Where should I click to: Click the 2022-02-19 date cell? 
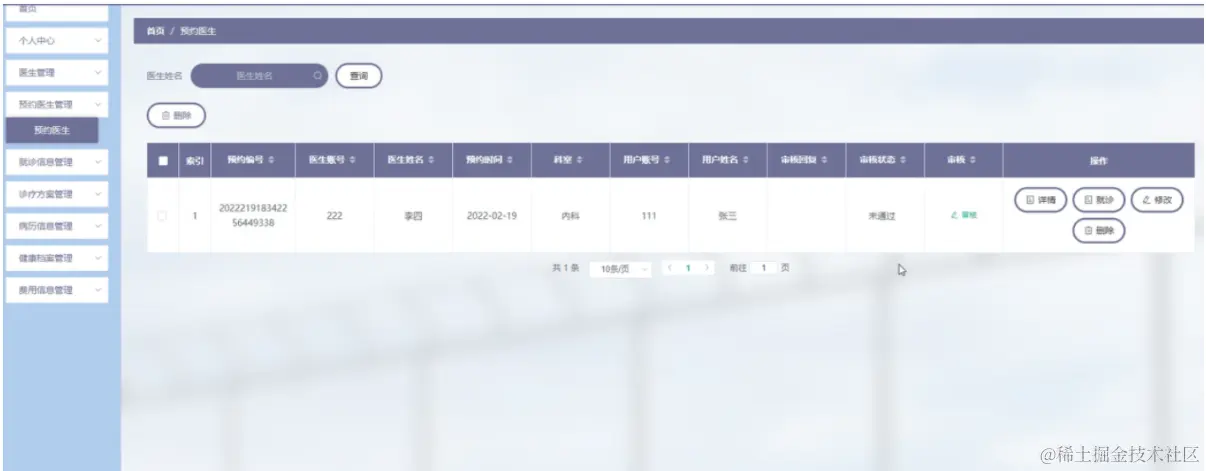click(x=491, y=216)
